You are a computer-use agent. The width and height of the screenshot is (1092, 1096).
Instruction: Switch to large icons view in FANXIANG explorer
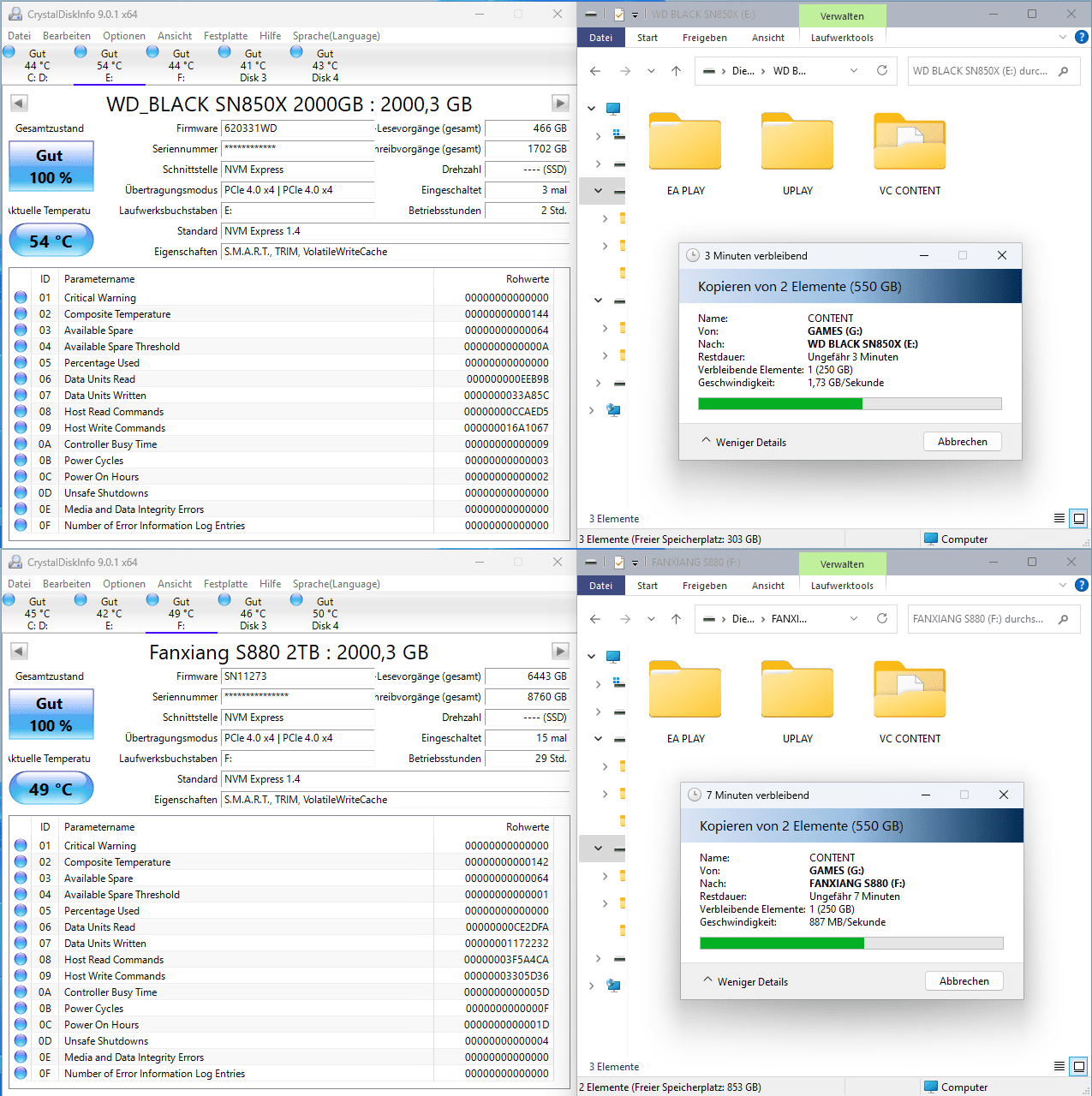click(x=1079, y=1066)
